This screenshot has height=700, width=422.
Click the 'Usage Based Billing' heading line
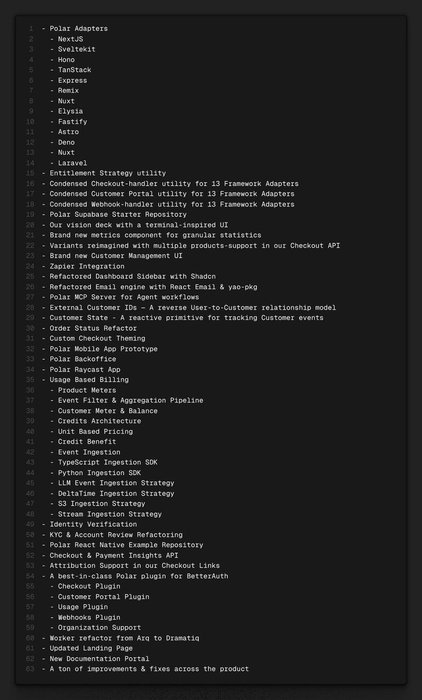coord(85,379)
